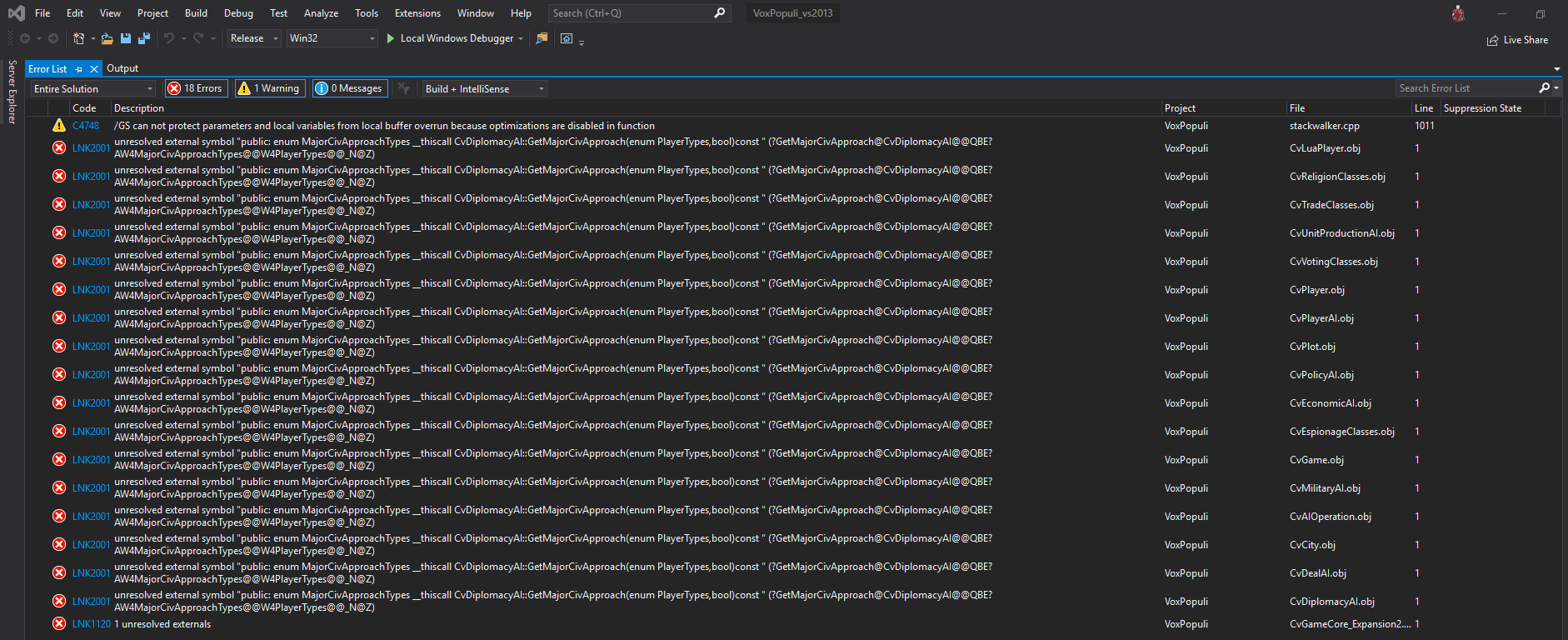This screenshot has width=1568, height=640.
Task: Click the magnifier in Search Error List
Action: [x=1544, y=87]
